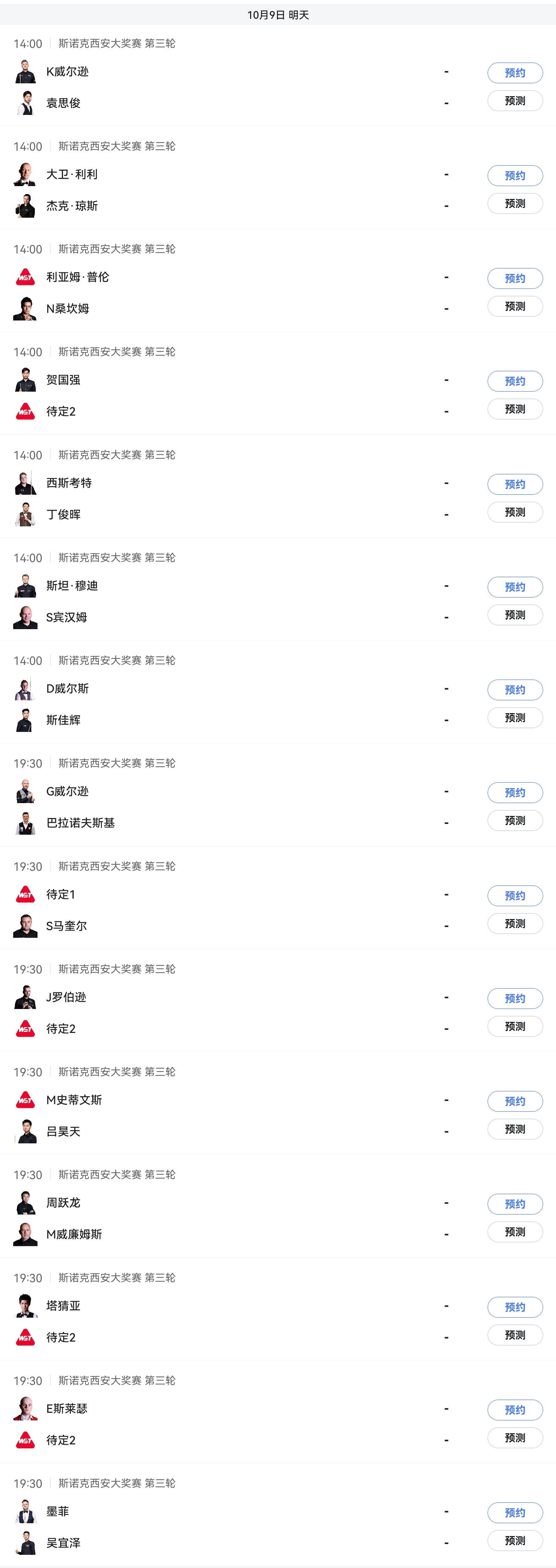Screen dimensions: 556x1568
Task: Click 墨菲 player avatar
Action: pos(25,1511)
